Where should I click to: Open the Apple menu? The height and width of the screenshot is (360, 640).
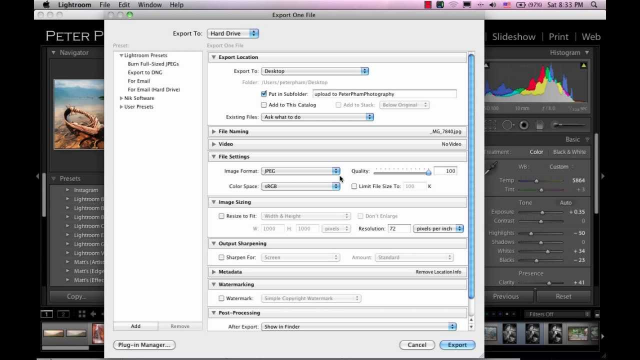pos(46,5)
